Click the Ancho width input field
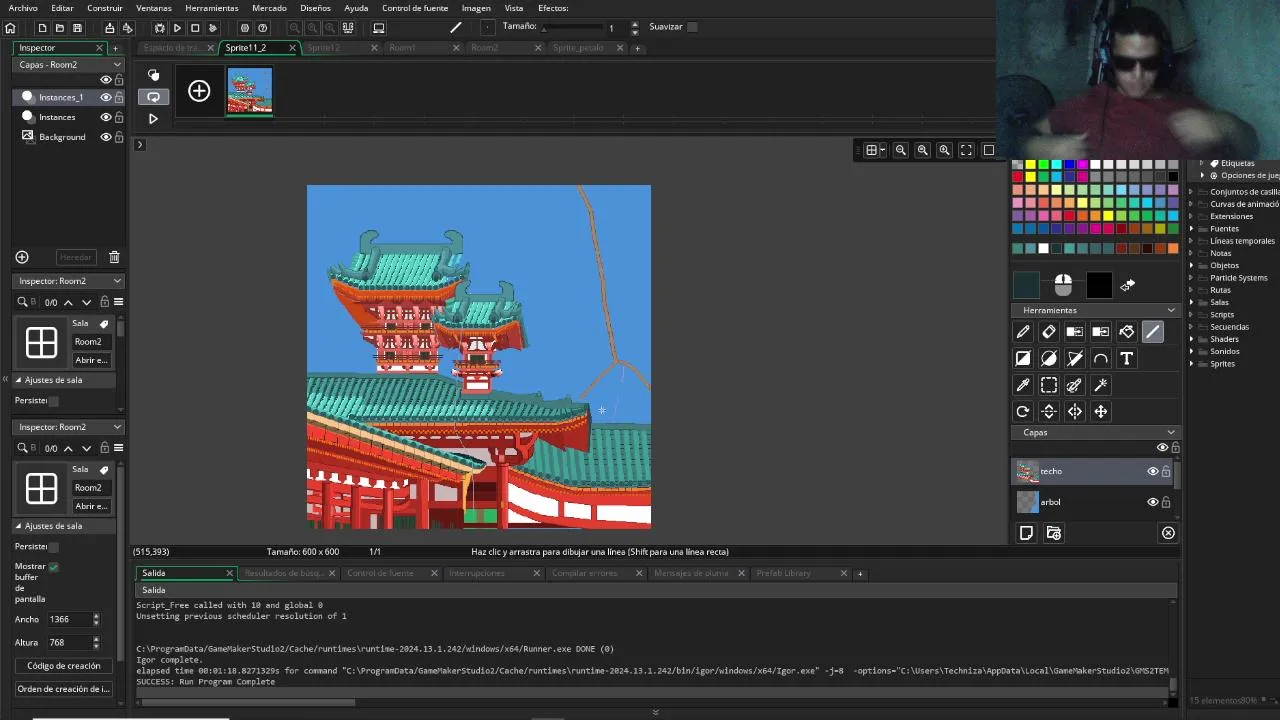 tap(69, 620)
